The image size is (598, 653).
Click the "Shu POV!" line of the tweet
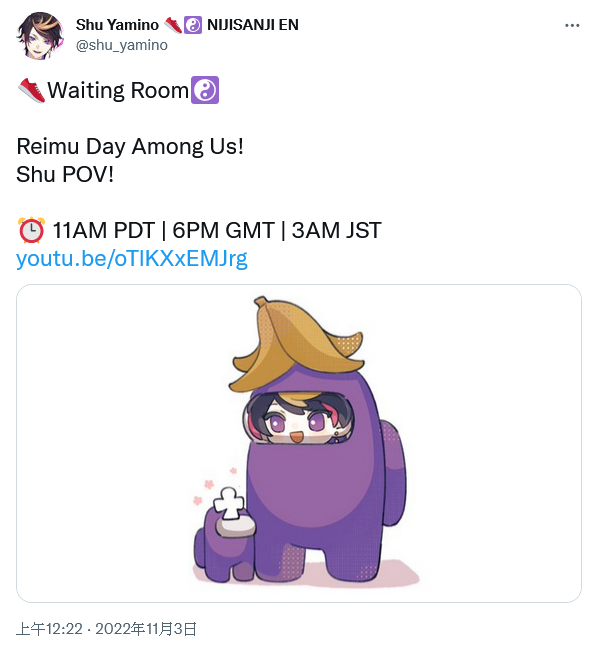click(65, 174)
